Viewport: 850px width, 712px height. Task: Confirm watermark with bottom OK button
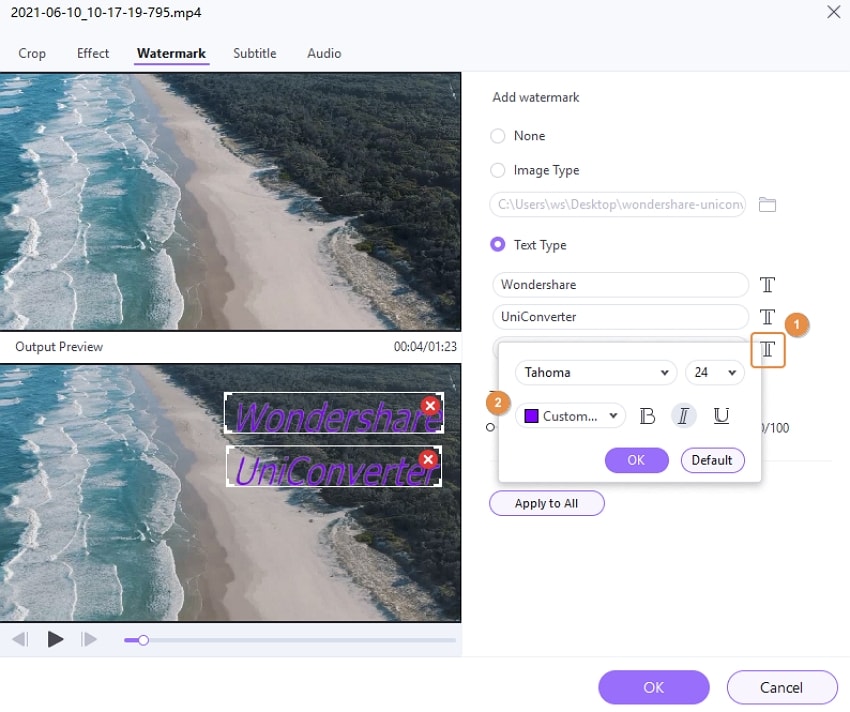coord(654,687)
